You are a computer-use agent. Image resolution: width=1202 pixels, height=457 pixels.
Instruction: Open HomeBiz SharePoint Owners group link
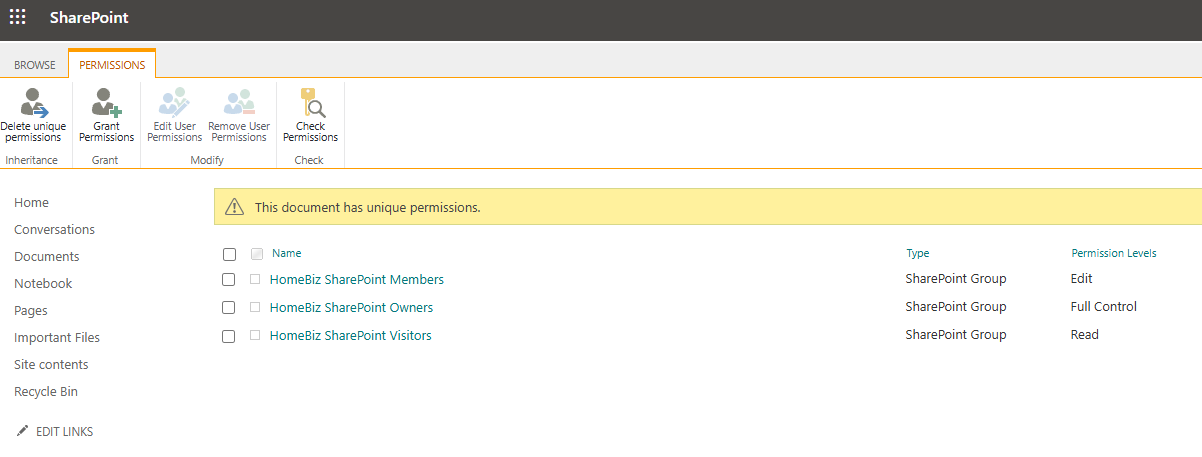(352, 308)
